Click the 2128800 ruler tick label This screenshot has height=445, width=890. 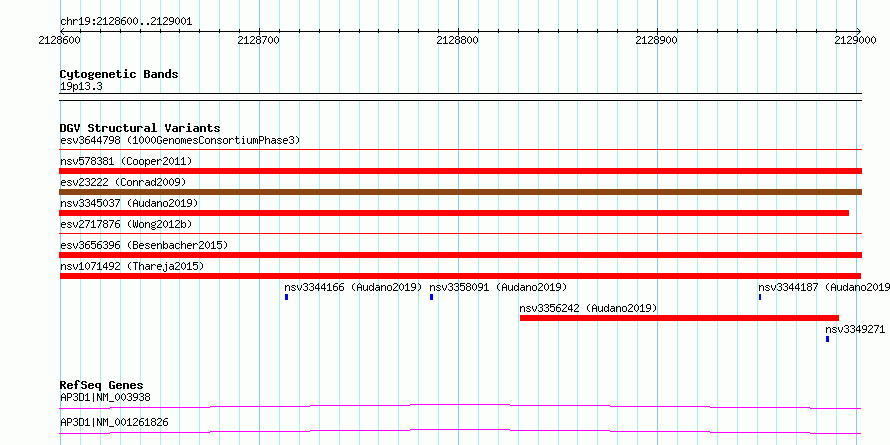click(458, 40)
